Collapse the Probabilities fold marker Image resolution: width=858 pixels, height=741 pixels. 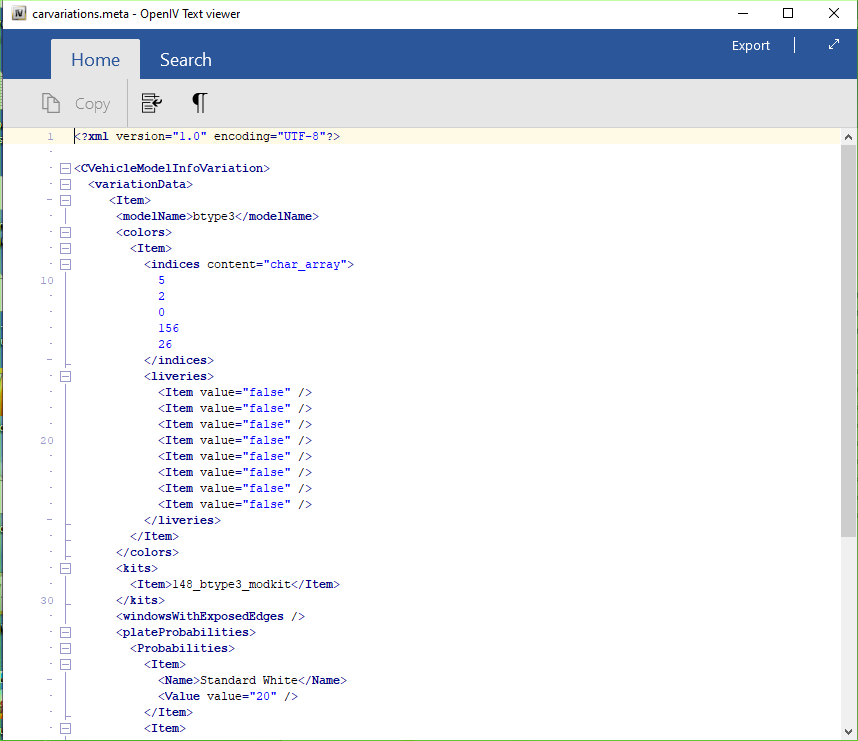point(65,649)
